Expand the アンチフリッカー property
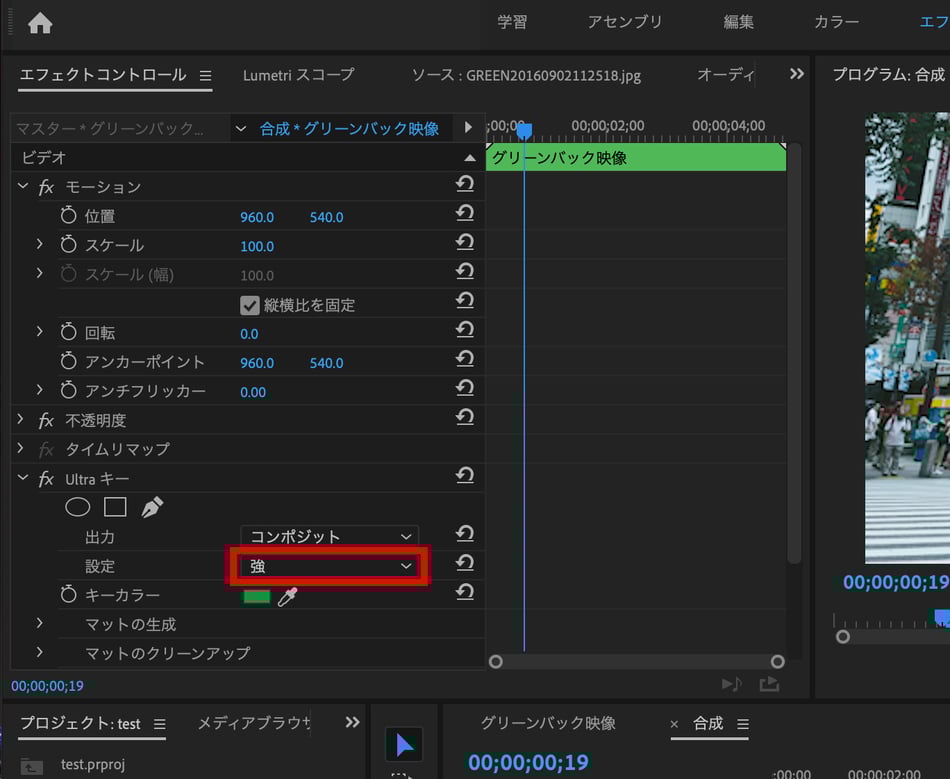Screen dimensions: 950x779 [39, 390]
